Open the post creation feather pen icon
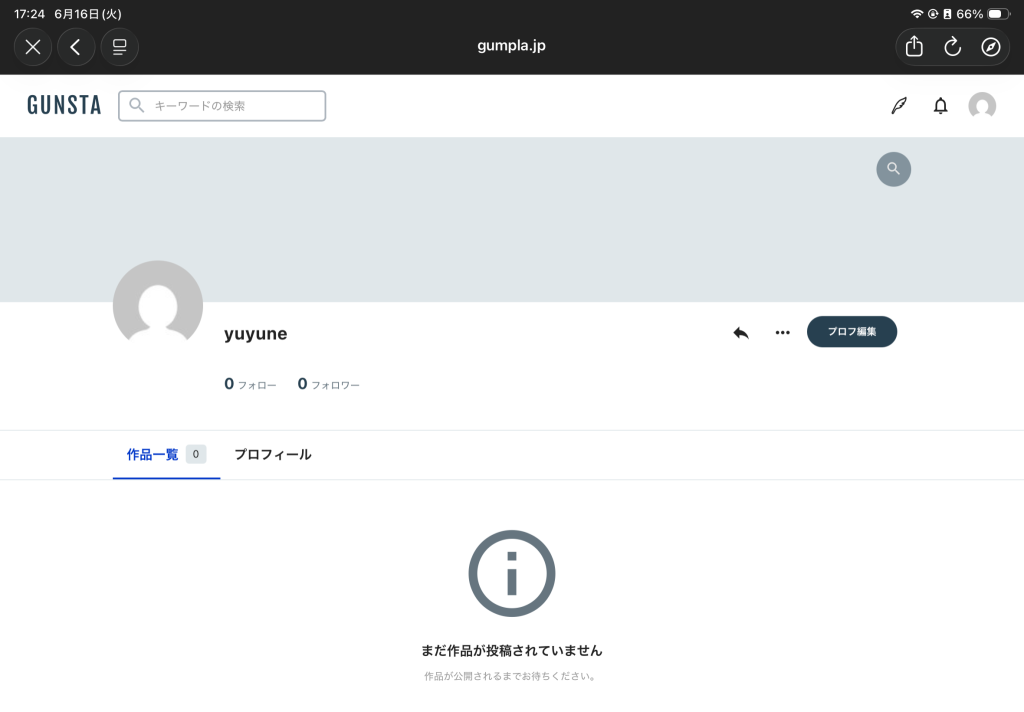Image resolution: width=1024 pixels, height=712 pixels. click(899, 105)
